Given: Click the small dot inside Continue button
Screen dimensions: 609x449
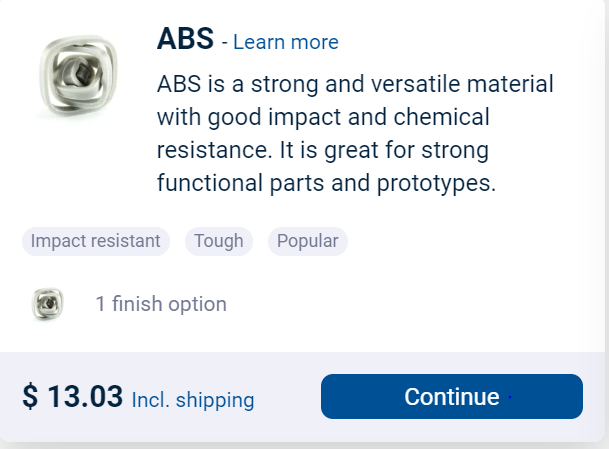Looking at the screenshot, I should (x=510, y=397).
